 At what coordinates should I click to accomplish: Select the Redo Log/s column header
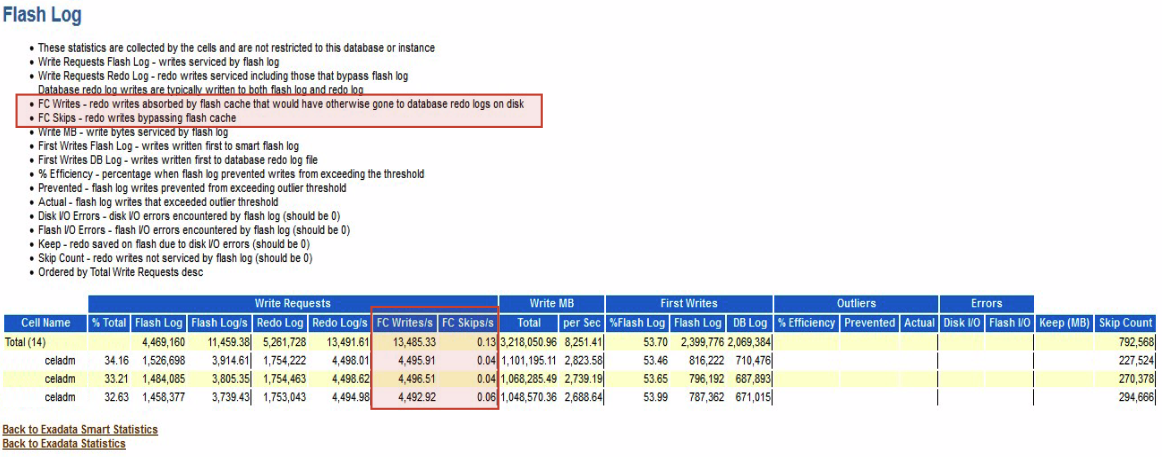click(339, 323)
